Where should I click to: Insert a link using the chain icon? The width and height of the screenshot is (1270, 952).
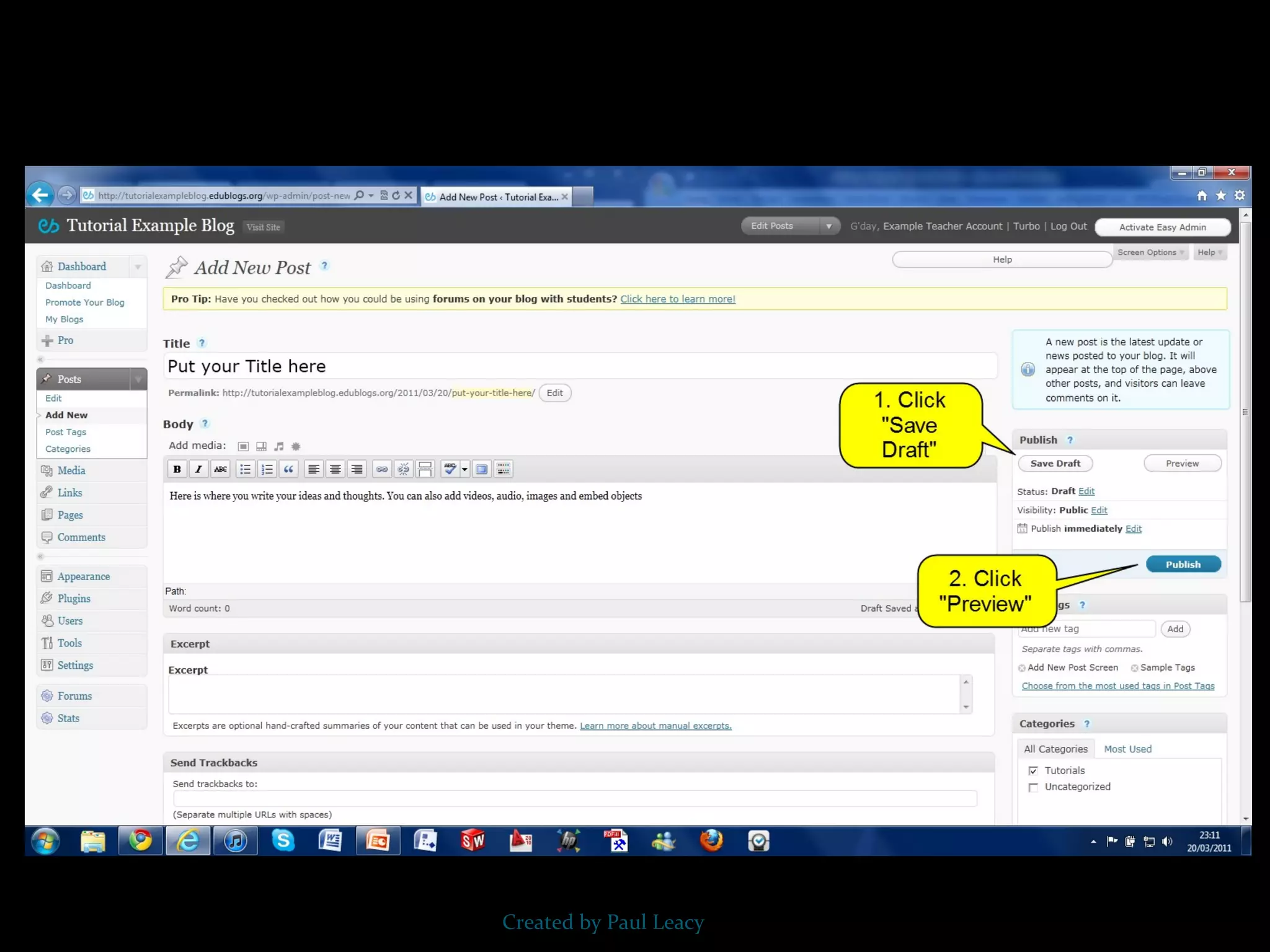coord(382,469)
